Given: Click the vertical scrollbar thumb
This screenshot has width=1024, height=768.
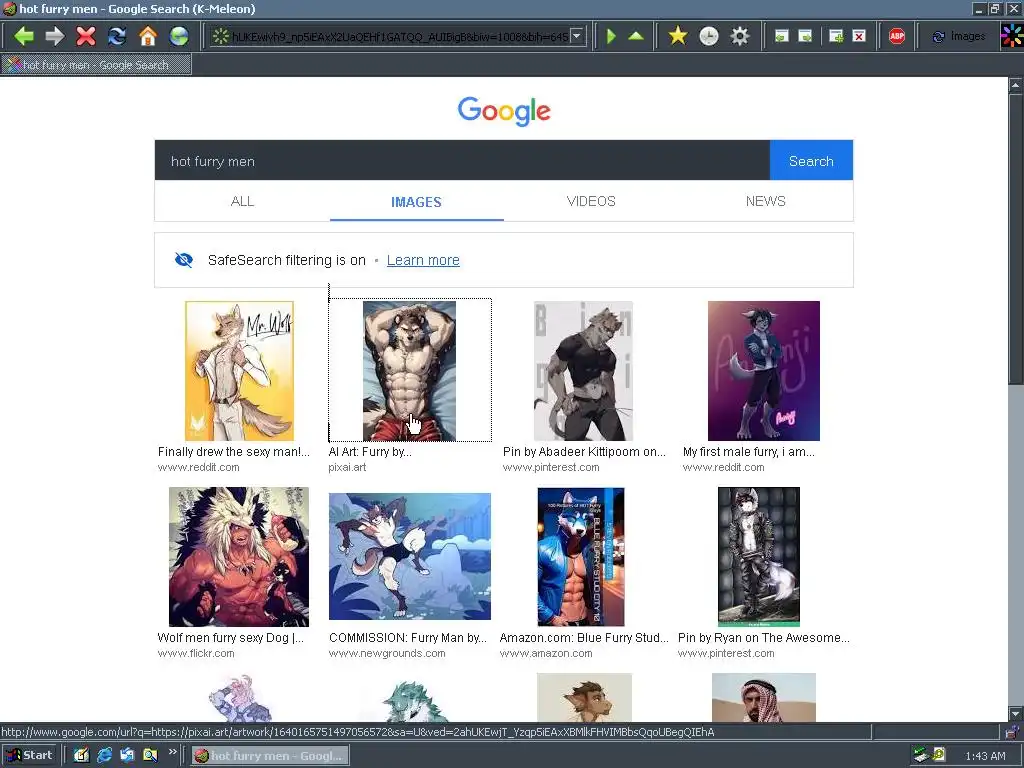Looking at the screenshot, I should [x=1016, y=239].
